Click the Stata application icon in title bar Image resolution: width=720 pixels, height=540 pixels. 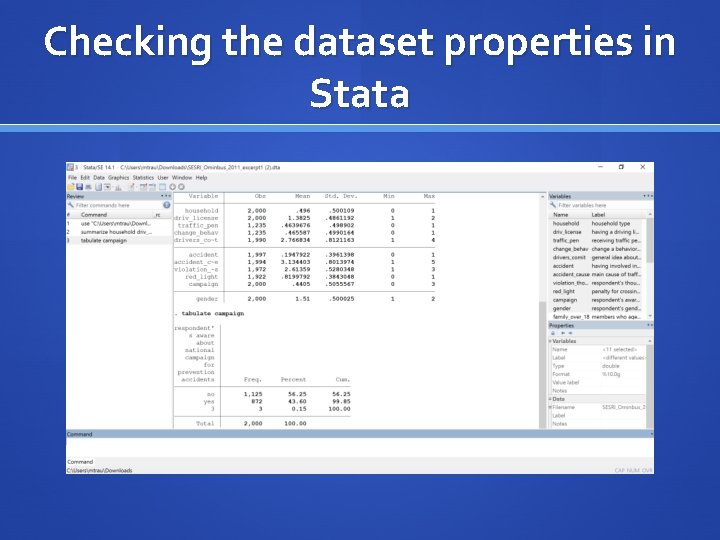(x=70, y=167)
